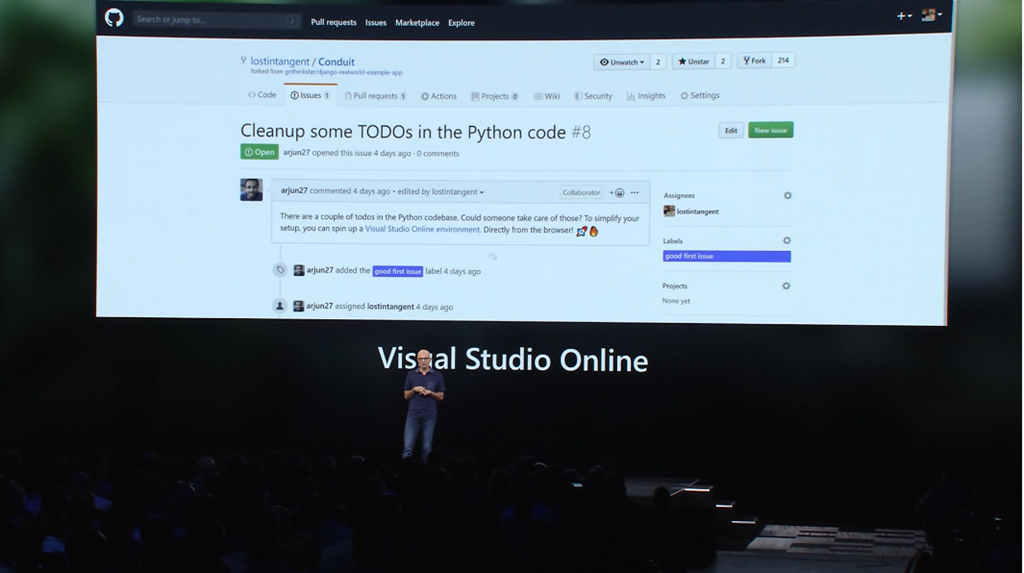Click good first issue label in sidebar
Viewport: 1024px width, 573px height.
(x=726, y=256)
